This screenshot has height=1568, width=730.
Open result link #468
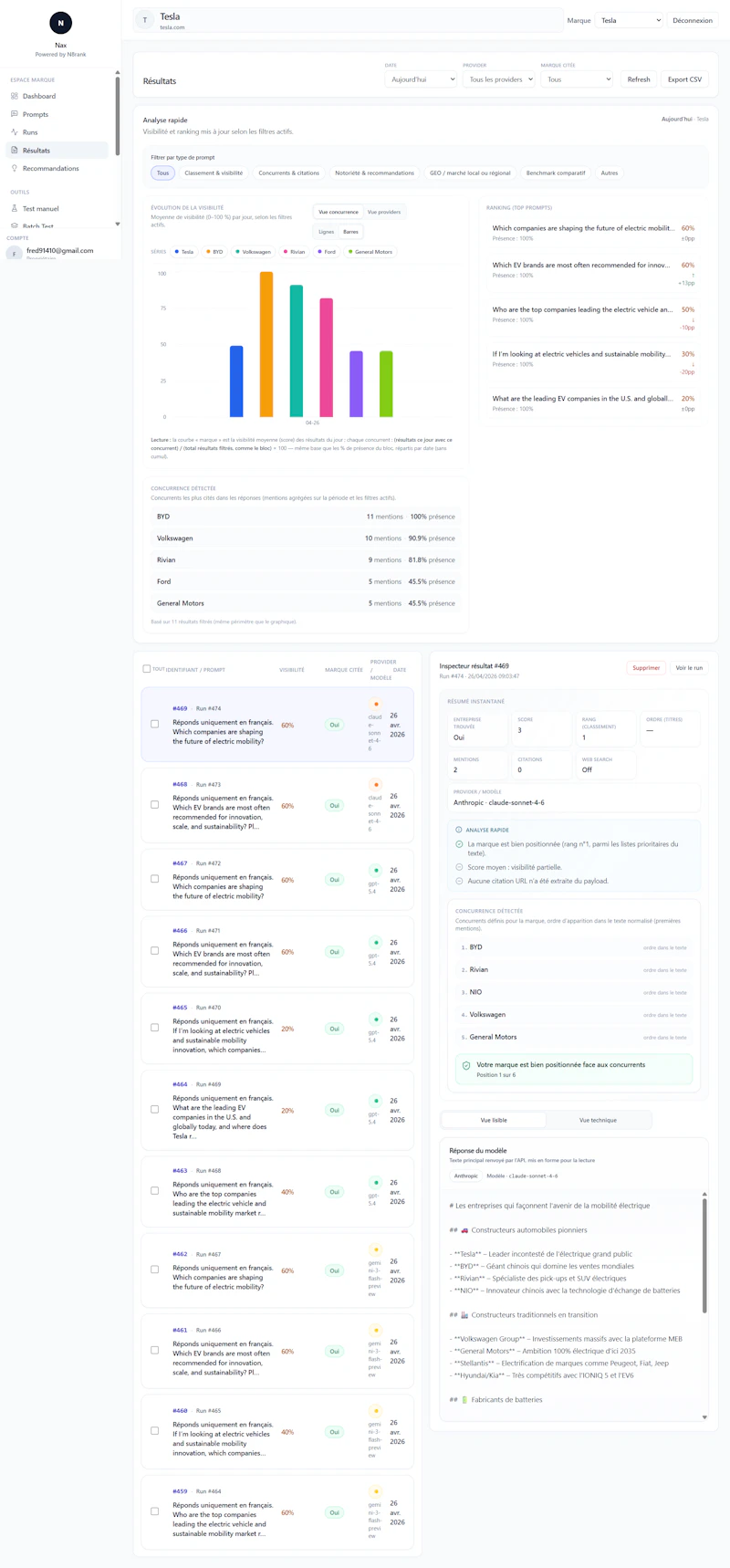[180, 784]
